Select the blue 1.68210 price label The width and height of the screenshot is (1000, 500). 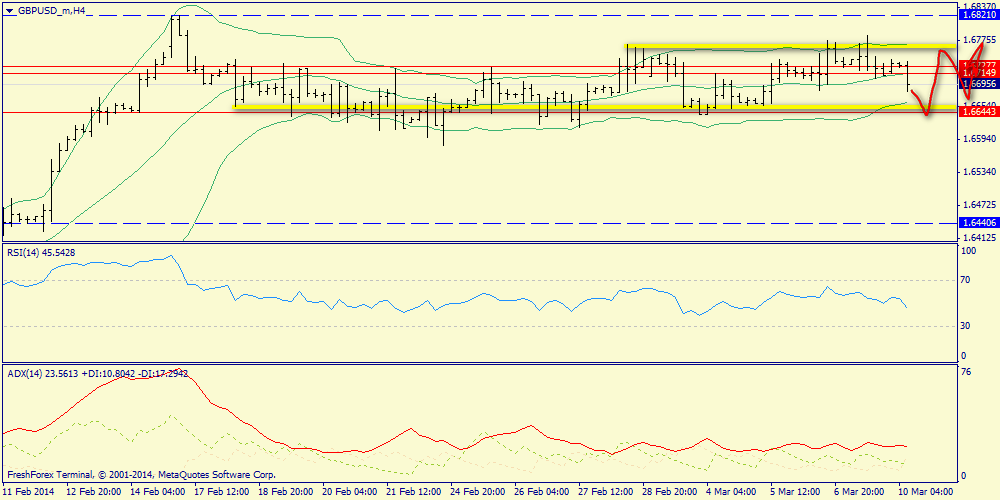(x=978, y=15)
